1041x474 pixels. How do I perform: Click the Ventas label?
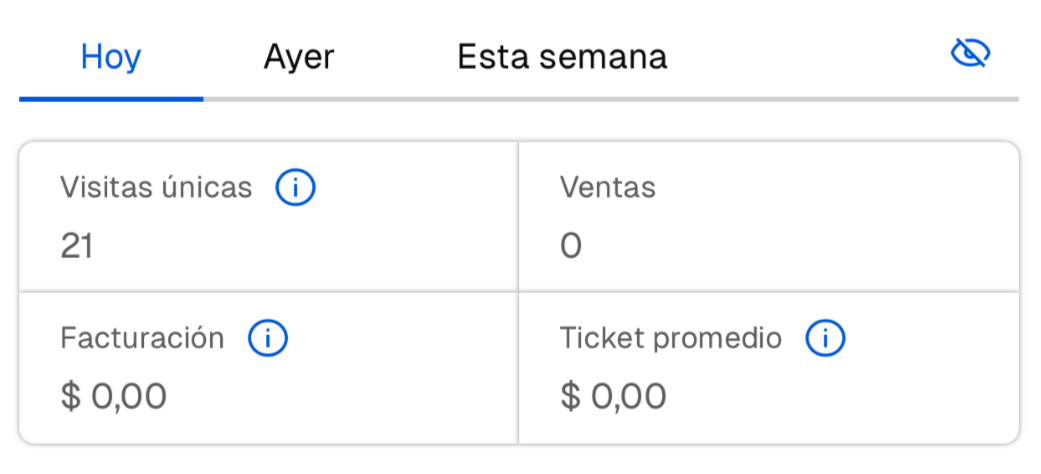tap(608, 187)
